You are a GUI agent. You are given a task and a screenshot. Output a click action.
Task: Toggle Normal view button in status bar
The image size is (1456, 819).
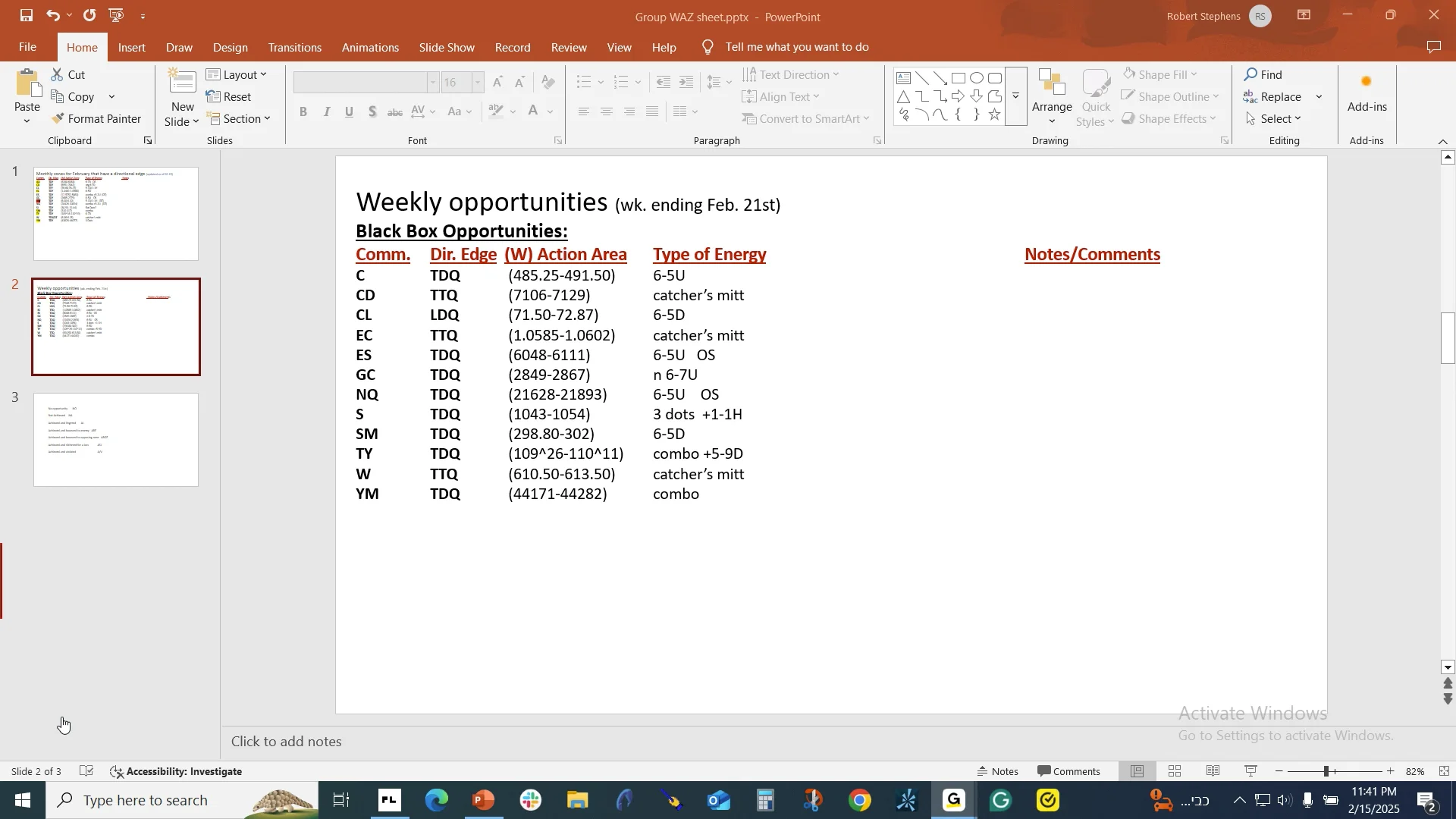[x=1137, y=771]
